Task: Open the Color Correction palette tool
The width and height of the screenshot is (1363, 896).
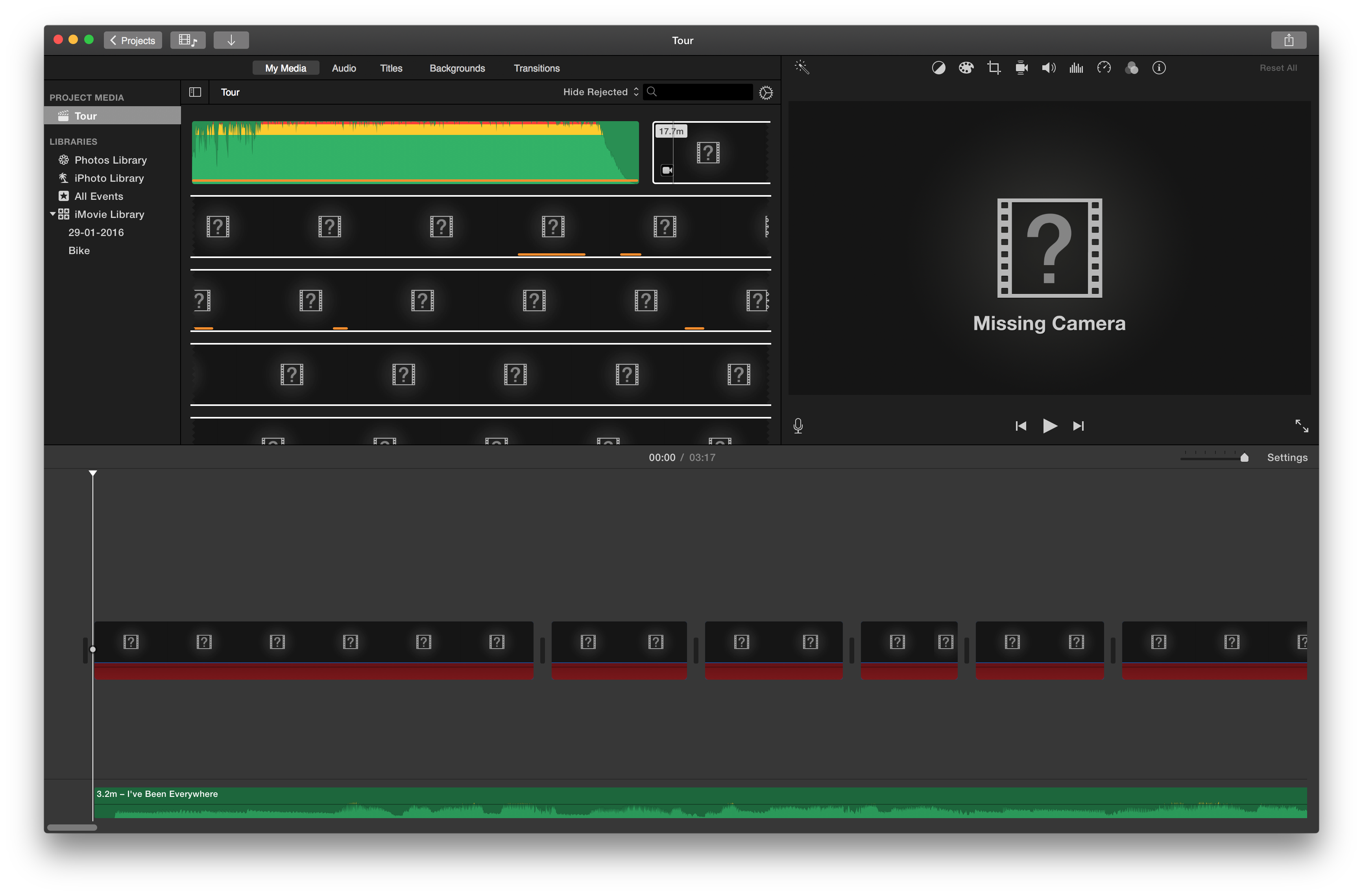Action: tap(966, 68)
